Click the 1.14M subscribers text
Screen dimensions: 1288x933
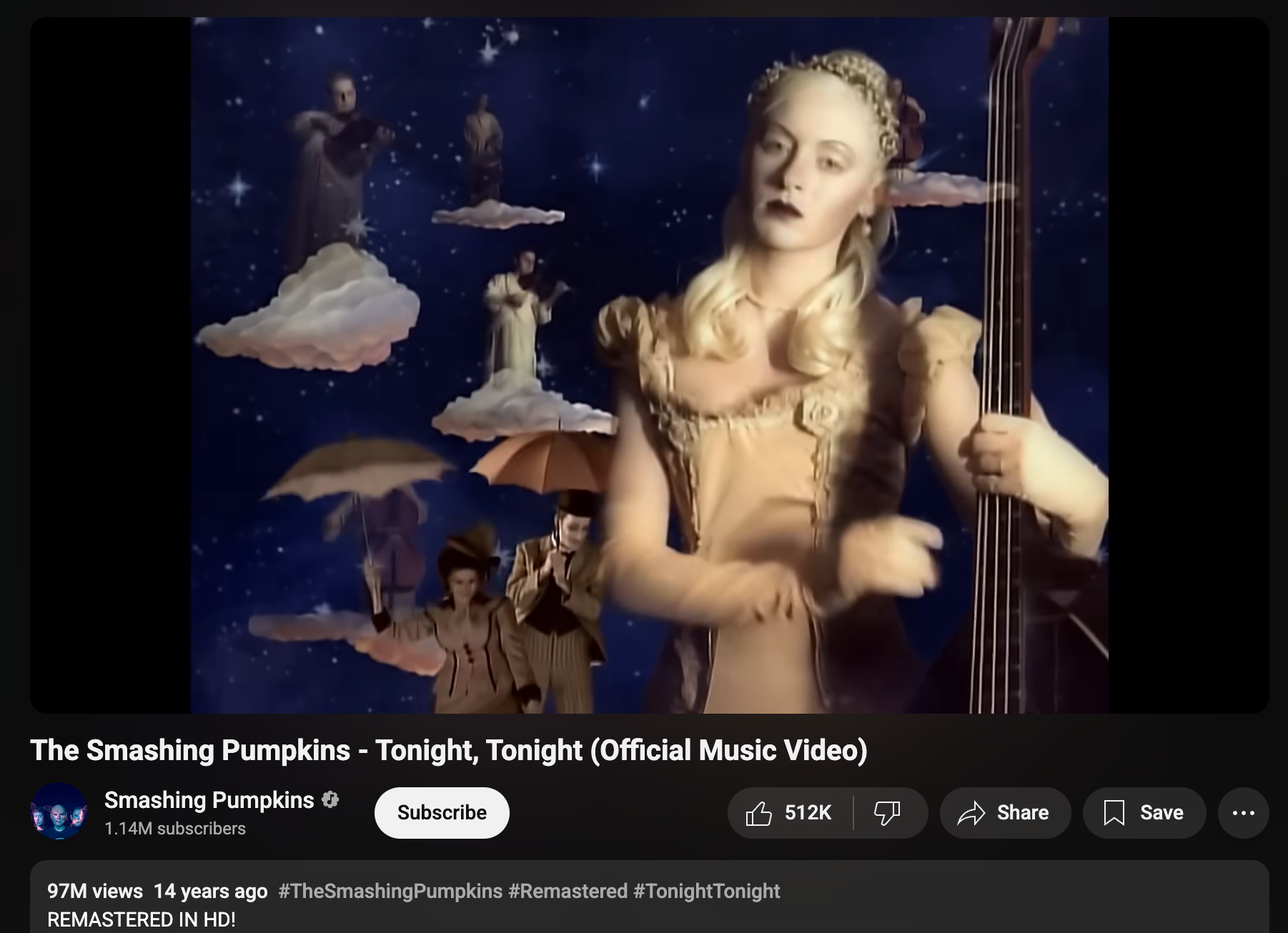pyautogui.click(x=175, y=829)
